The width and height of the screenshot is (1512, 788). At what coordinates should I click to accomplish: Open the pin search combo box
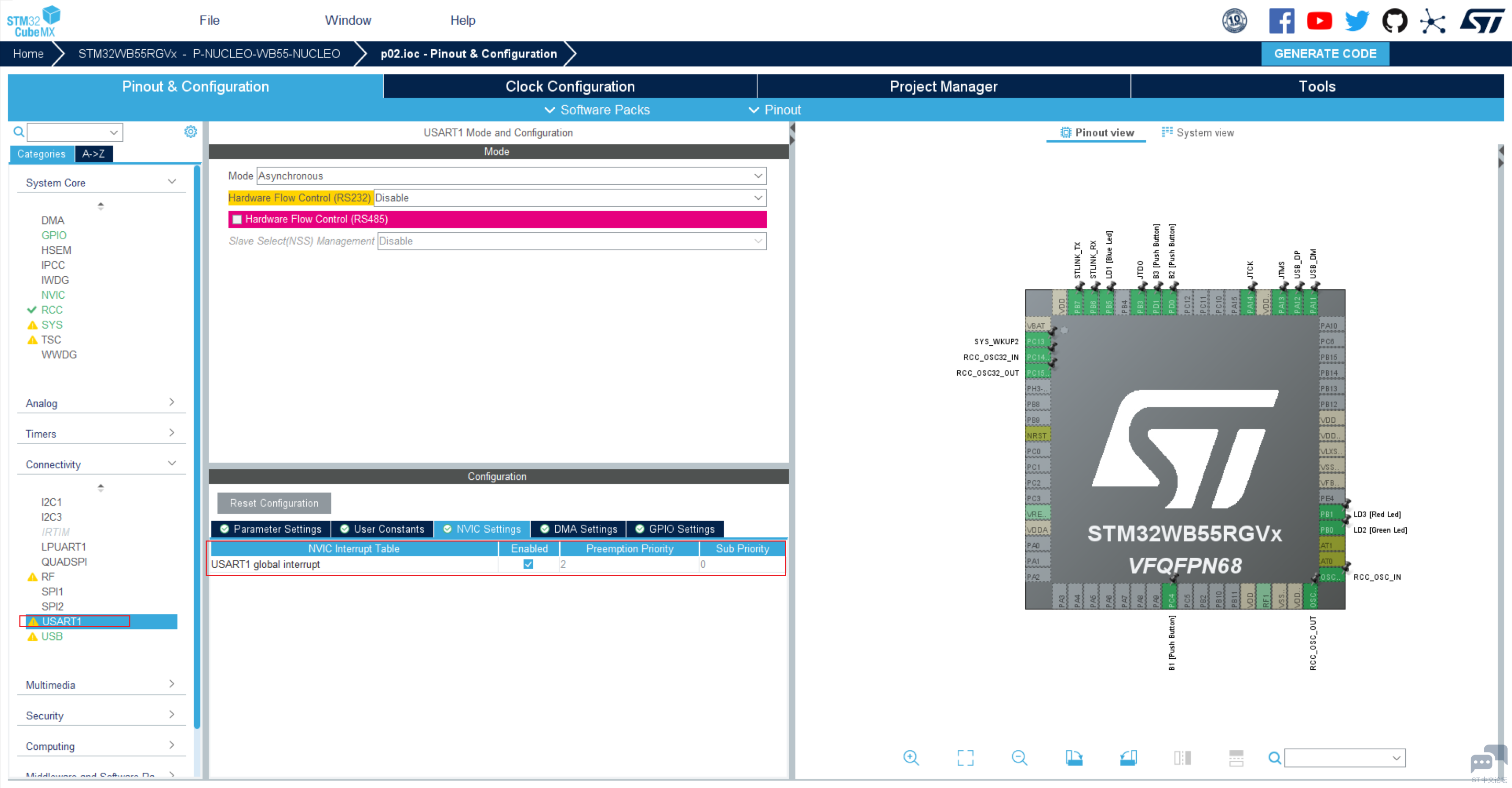1345,758
